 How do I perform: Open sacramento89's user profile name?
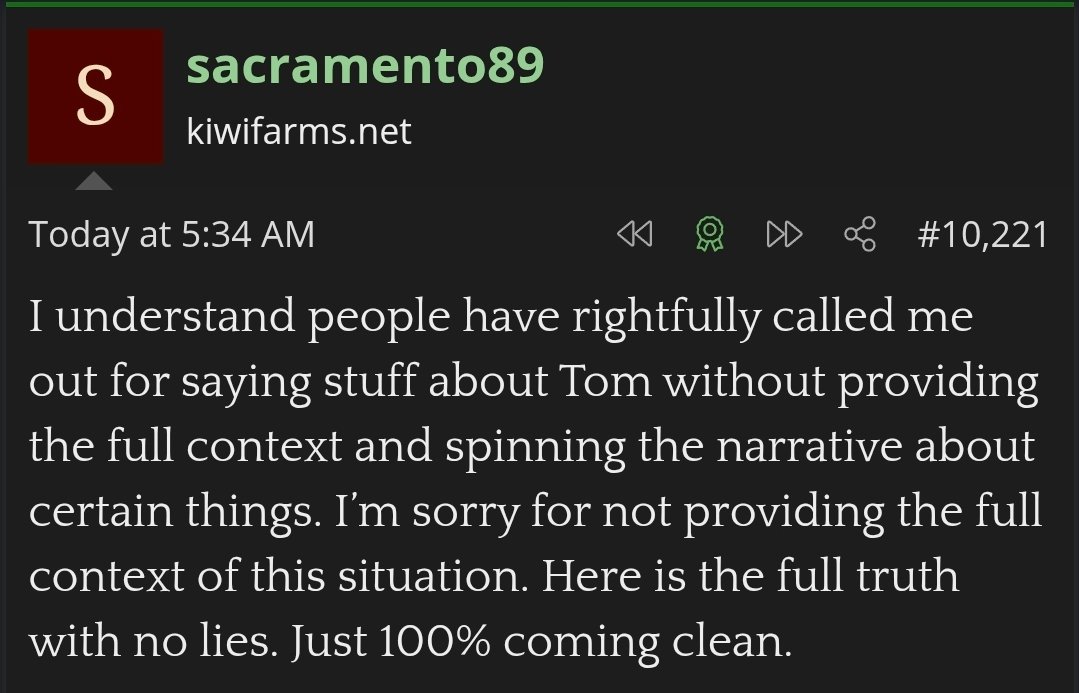coord(365,66)
